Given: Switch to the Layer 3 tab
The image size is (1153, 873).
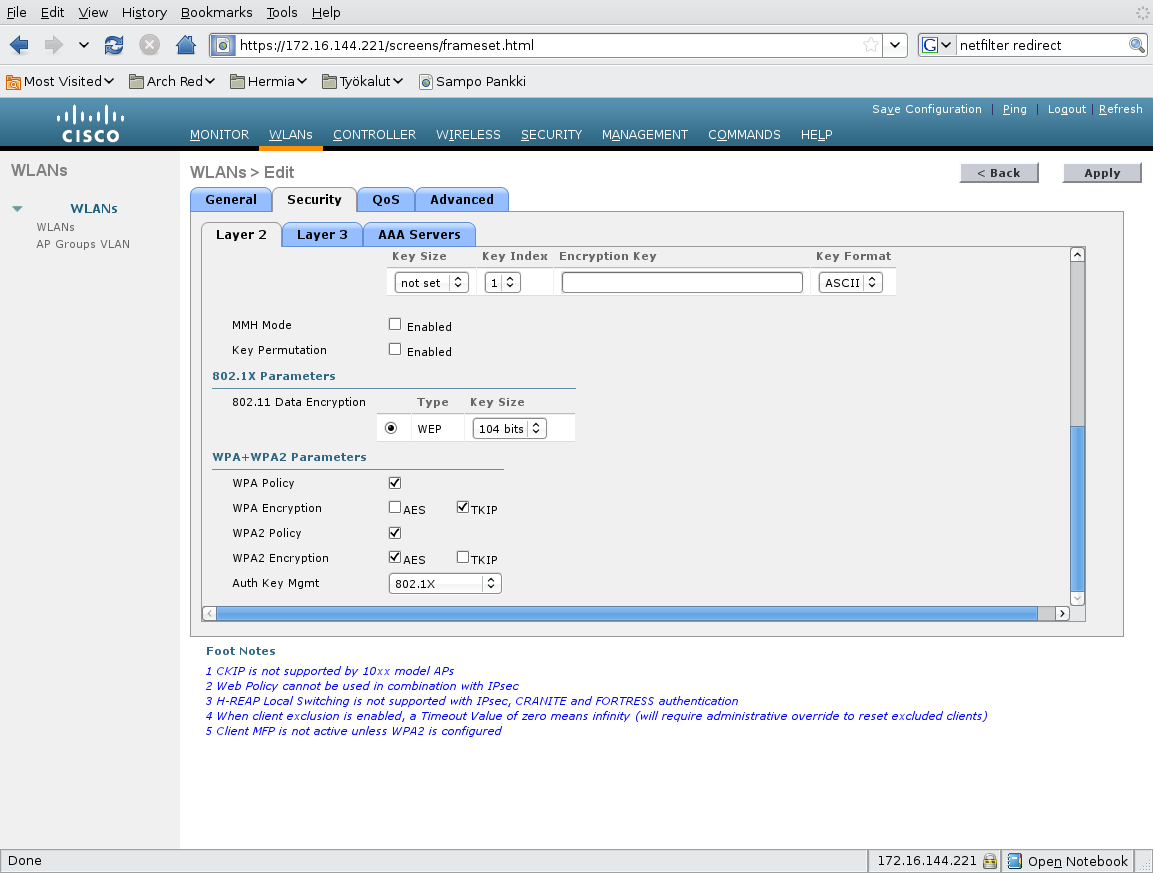Looking at the screenshot, I should coord(322,235).
